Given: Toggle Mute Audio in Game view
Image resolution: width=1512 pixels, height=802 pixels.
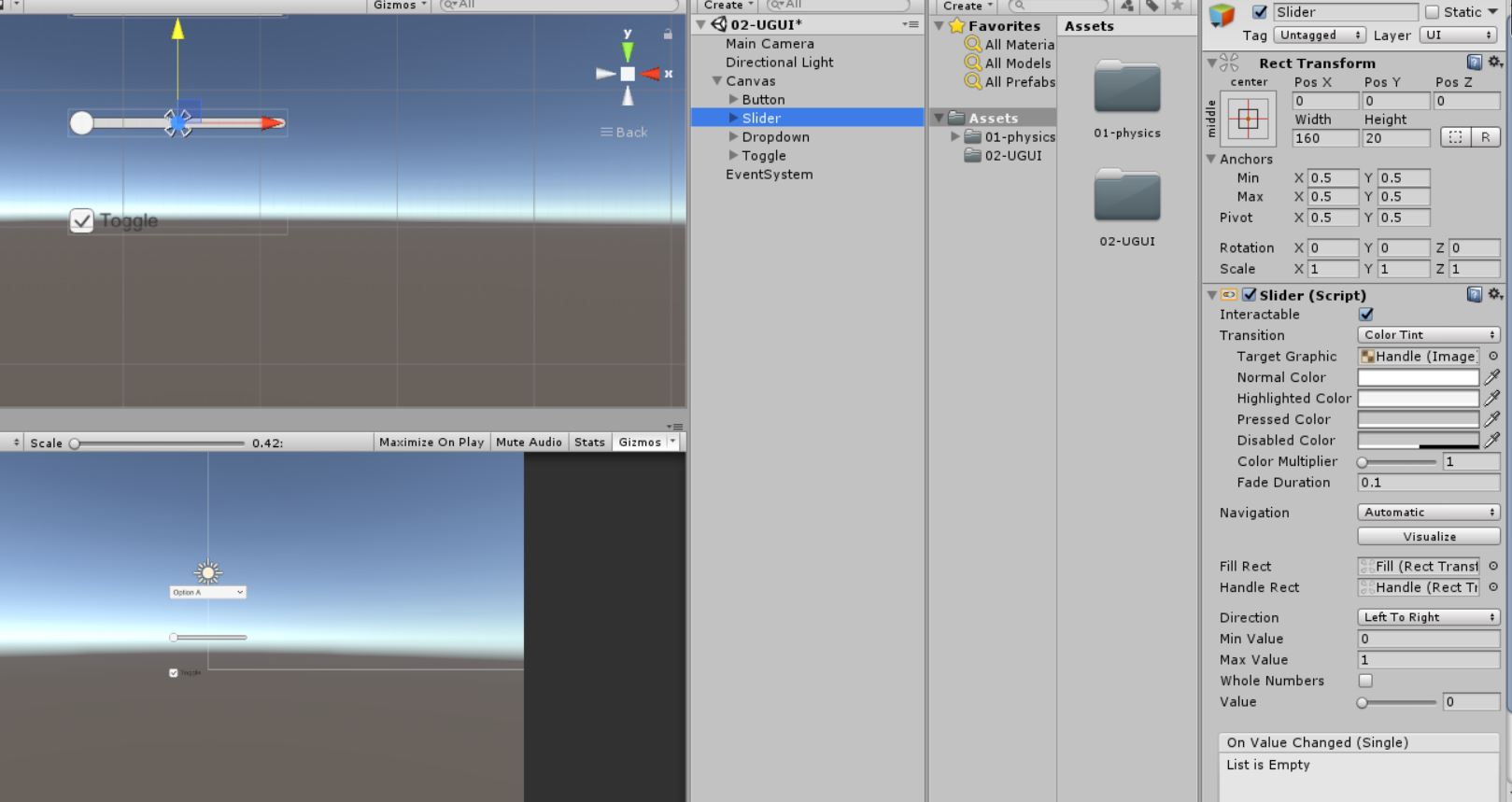Looking at the screenshot, I should pyautogui.click(x=529, y=443).
